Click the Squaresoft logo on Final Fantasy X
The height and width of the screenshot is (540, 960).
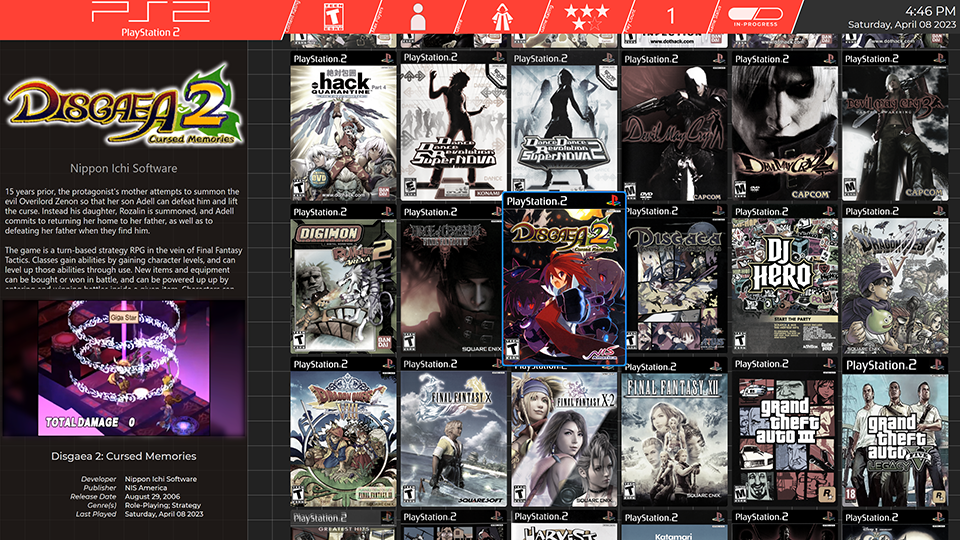480,500
